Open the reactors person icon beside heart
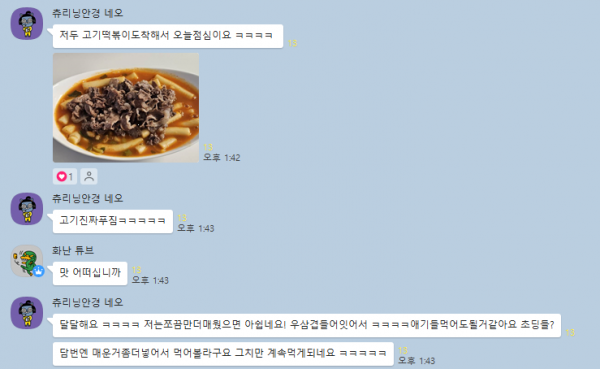This screenshot has height=369, width=600. 89,176
